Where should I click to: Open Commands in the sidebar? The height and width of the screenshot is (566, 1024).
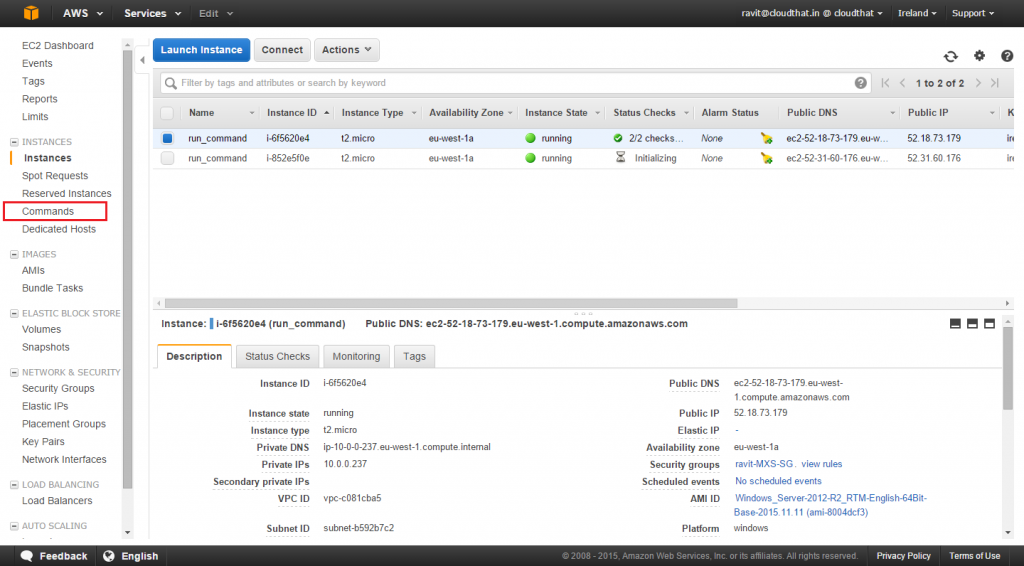(x=48, y=212)
